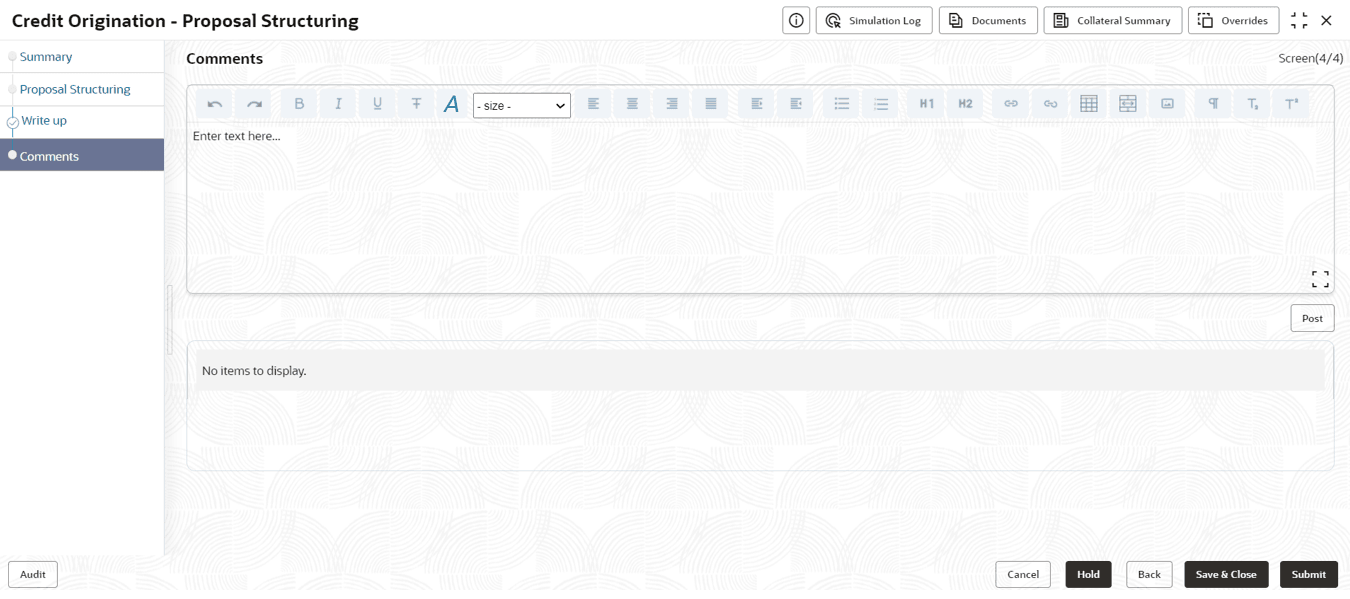Screen dimensions: 1350x599
Task: Apply superscript formatting
Action: click(x=1291, y=104)
